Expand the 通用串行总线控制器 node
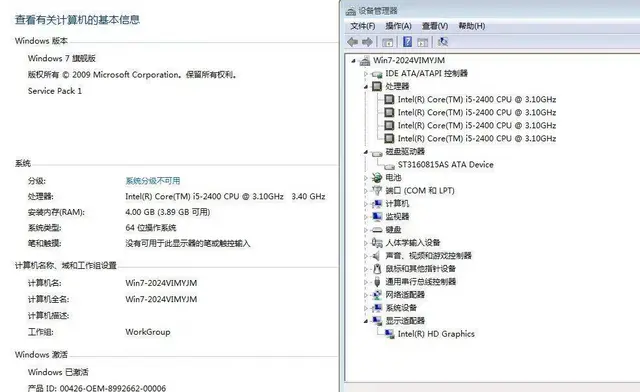The width and height of the screenshot is (640, 392). (366, 282)
